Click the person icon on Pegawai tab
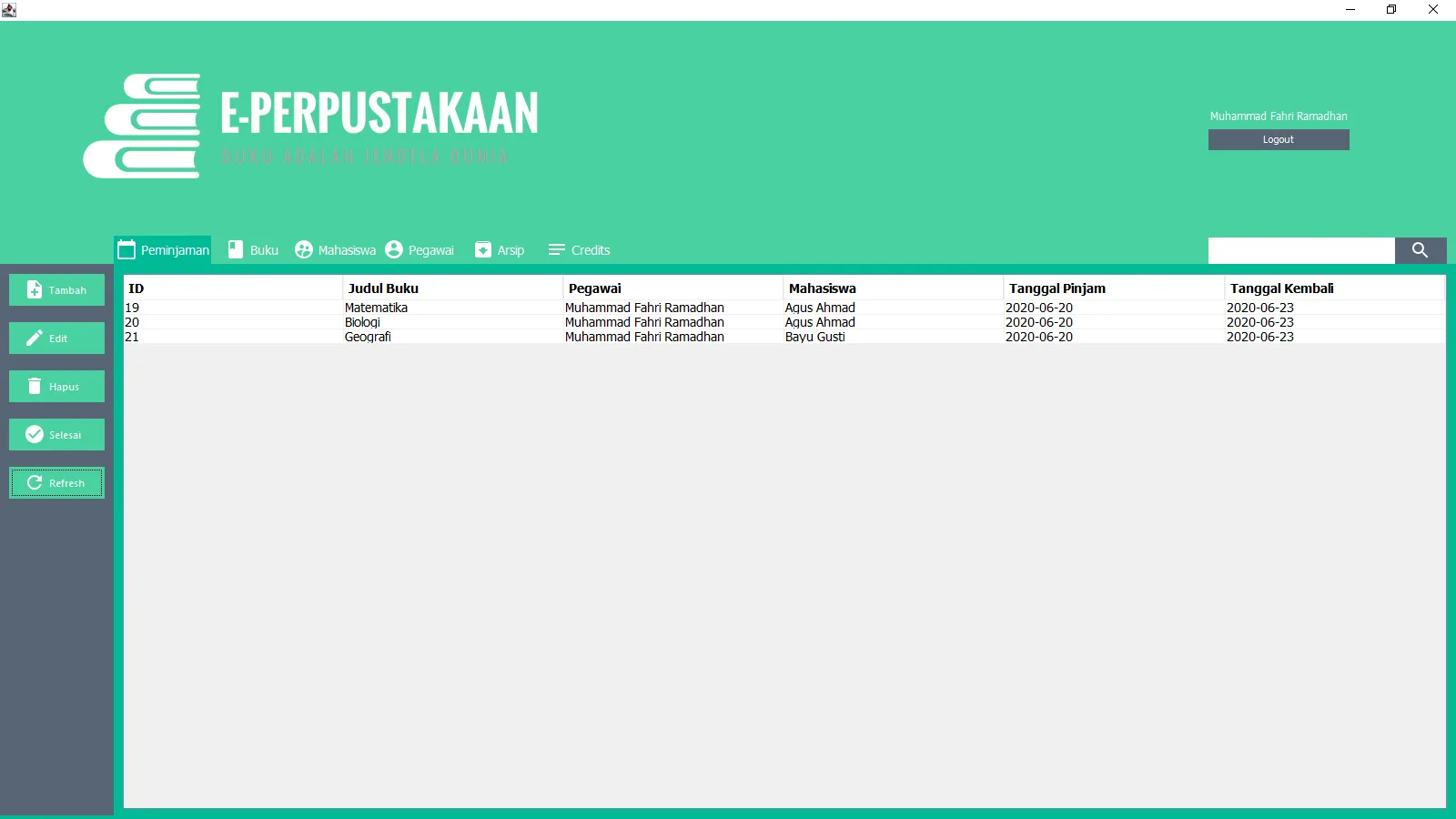Screen dimensions: 1456x819 point(393,248)
